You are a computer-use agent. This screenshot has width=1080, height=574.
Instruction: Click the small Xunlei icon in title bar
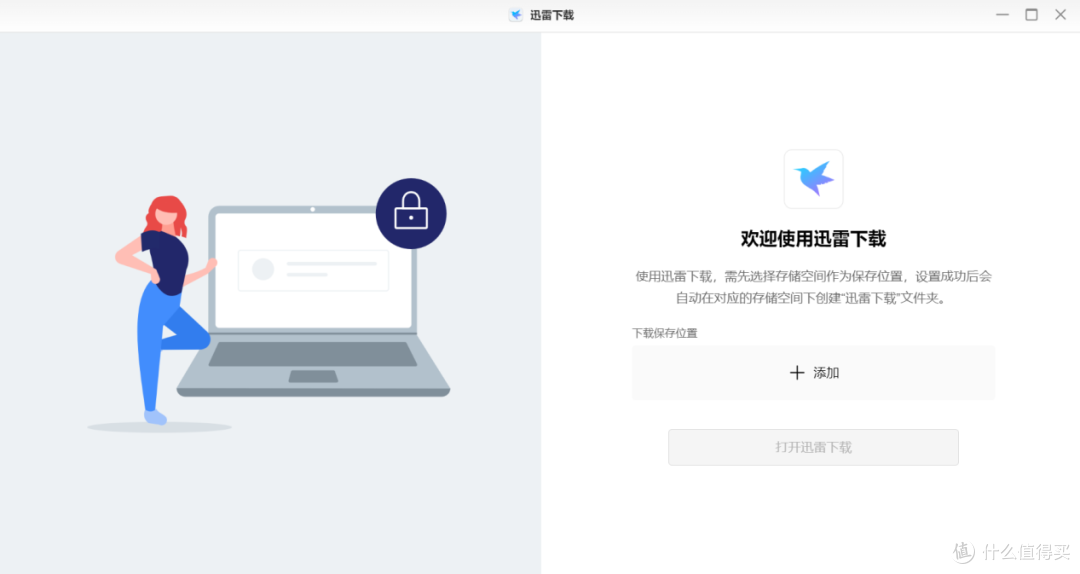(516, 15)
